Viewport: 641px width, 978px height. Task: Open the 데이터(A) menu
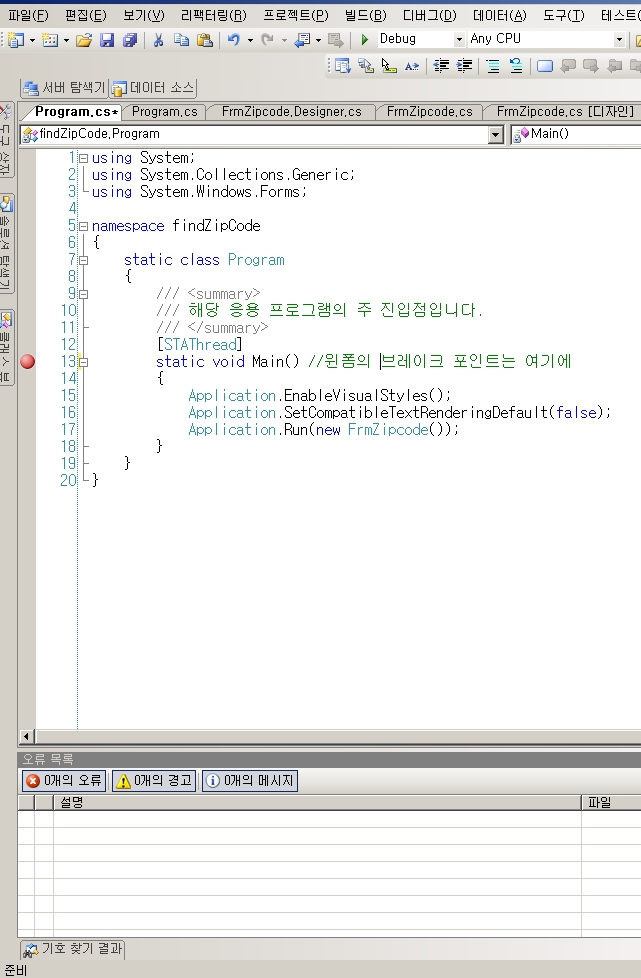[499, 16]
